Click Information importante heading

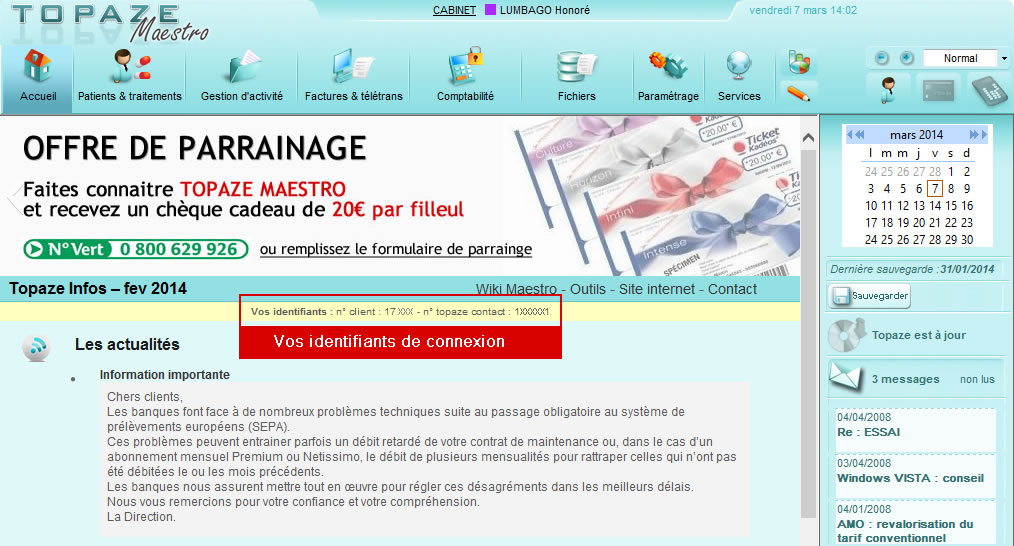[164, 375]
